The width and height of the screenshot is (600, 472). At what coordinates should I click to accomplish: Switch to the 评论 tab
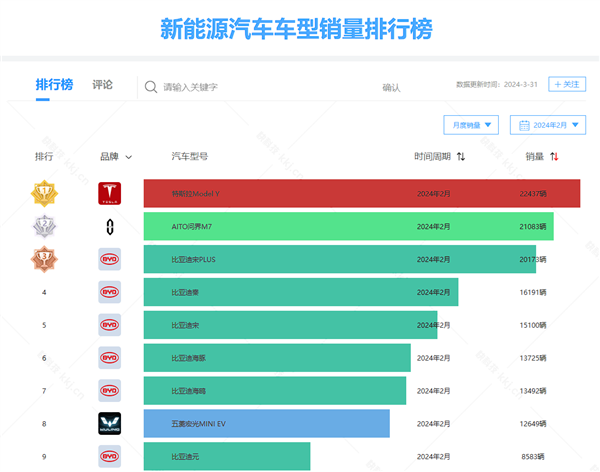pyautogui.click(x=102, y=85)
